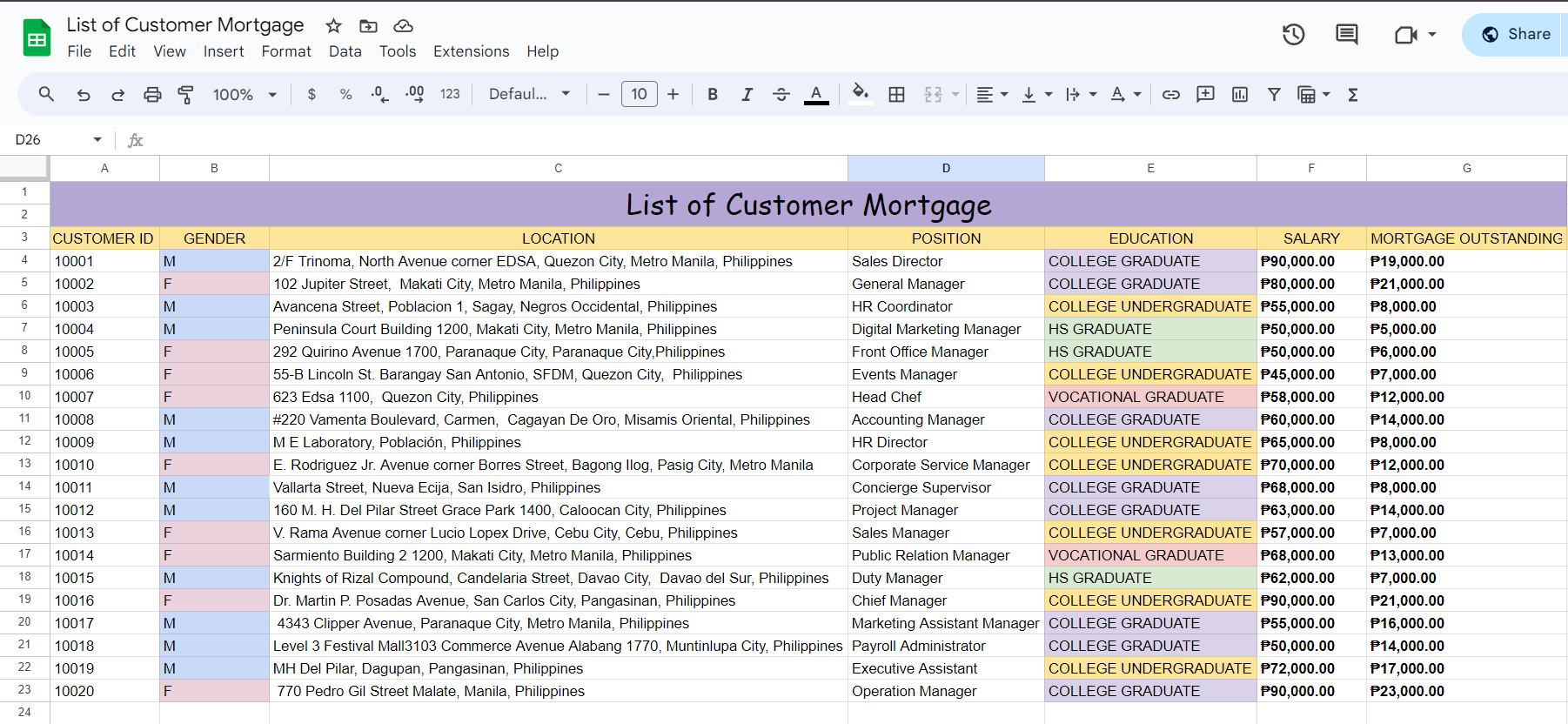Click the Undo arrow icon

[84, 95]
